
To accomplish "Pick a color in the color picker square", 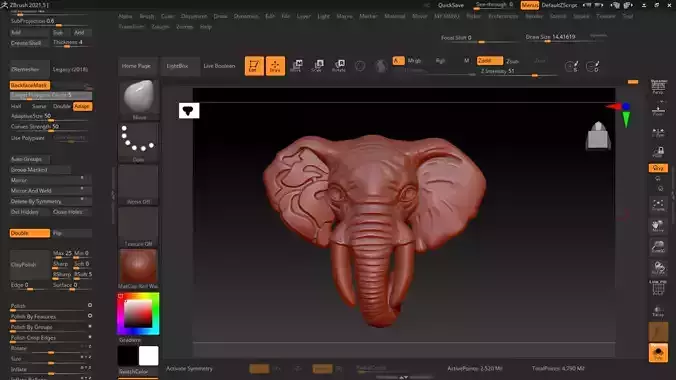I will coord(138,313).
